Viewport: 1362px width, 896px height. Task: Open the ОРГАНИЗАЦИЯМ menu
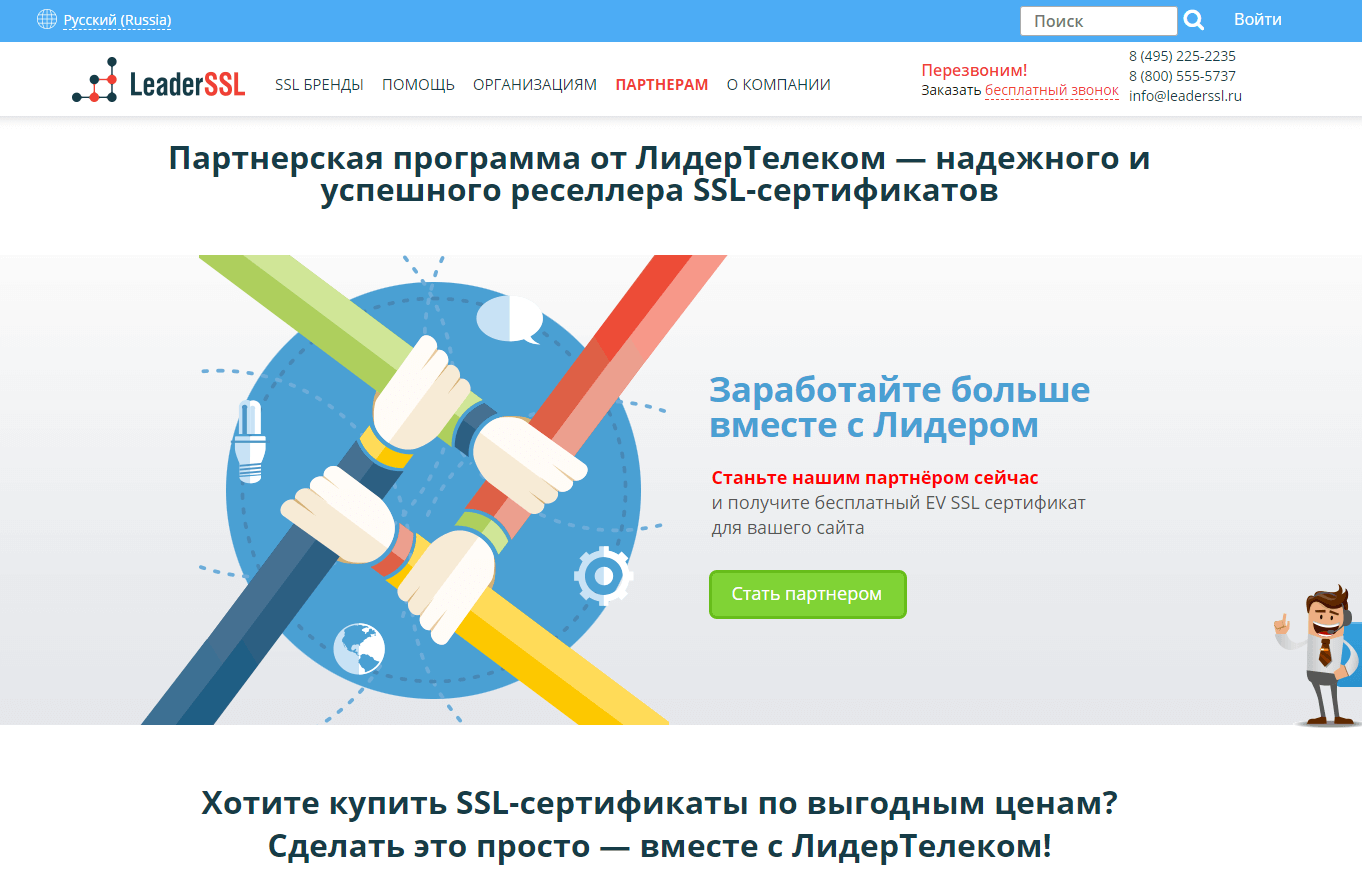pos(535,85)
